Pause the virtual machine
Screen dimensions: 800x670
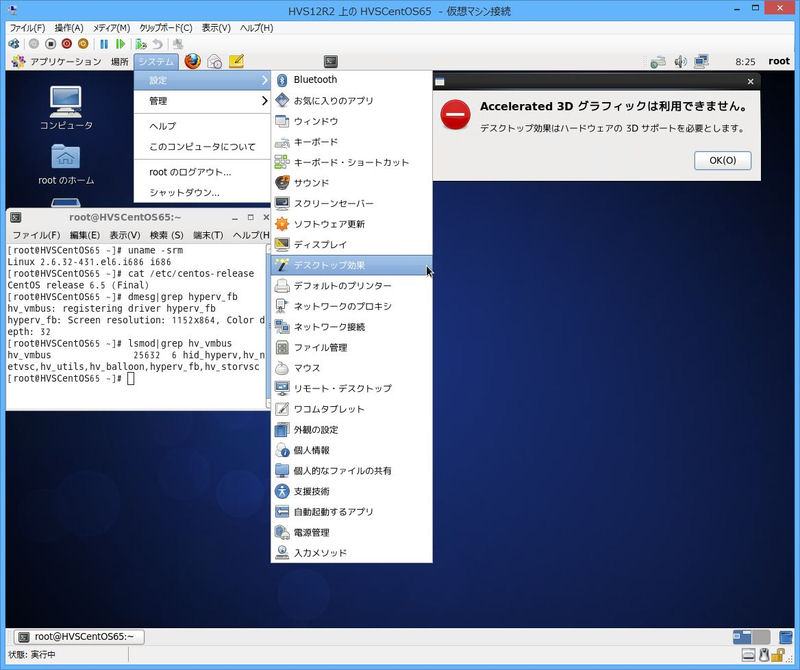pyautogui.click(x=104, y=44)
